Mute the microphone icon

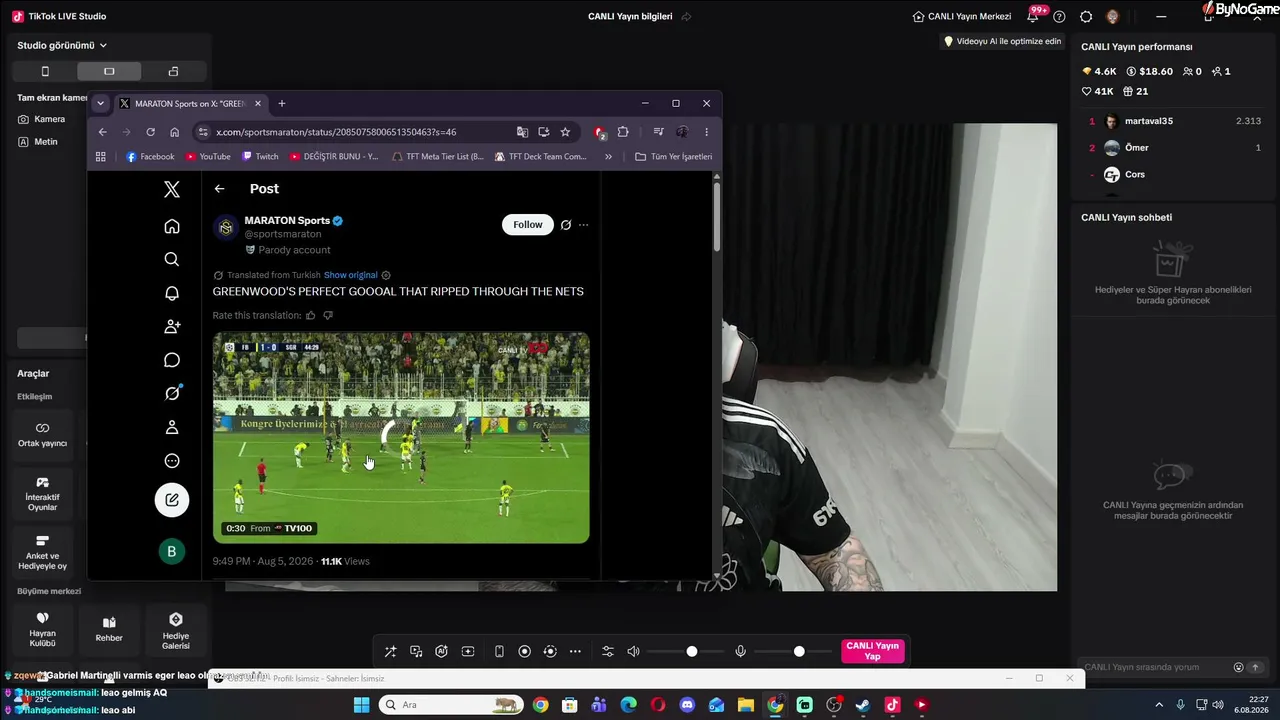click(740, 651)
